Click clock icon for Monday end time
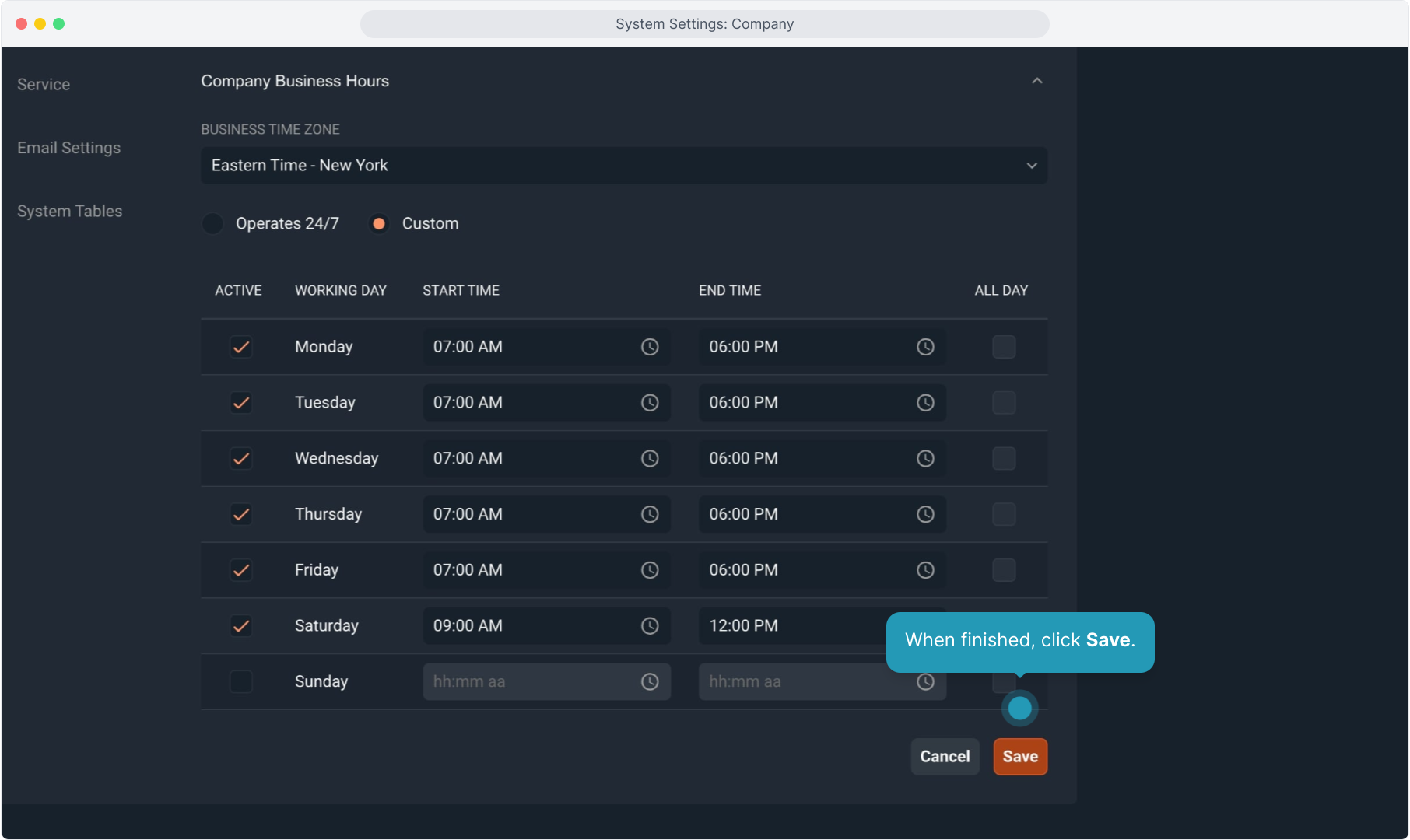 coord(925,347)
